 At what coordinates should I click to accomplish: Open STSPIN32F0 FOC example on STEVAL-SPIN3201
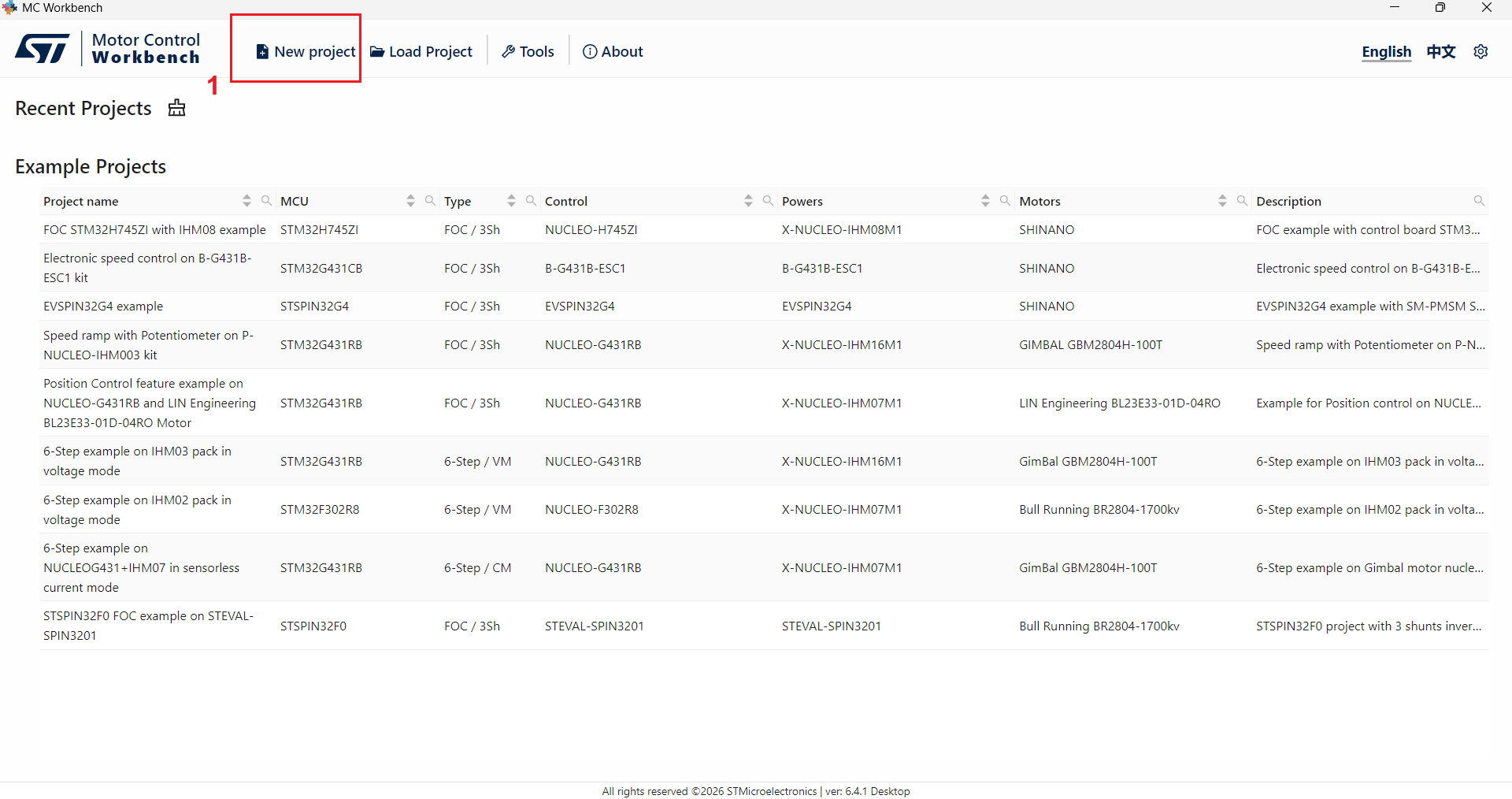[x=148, y=626]
